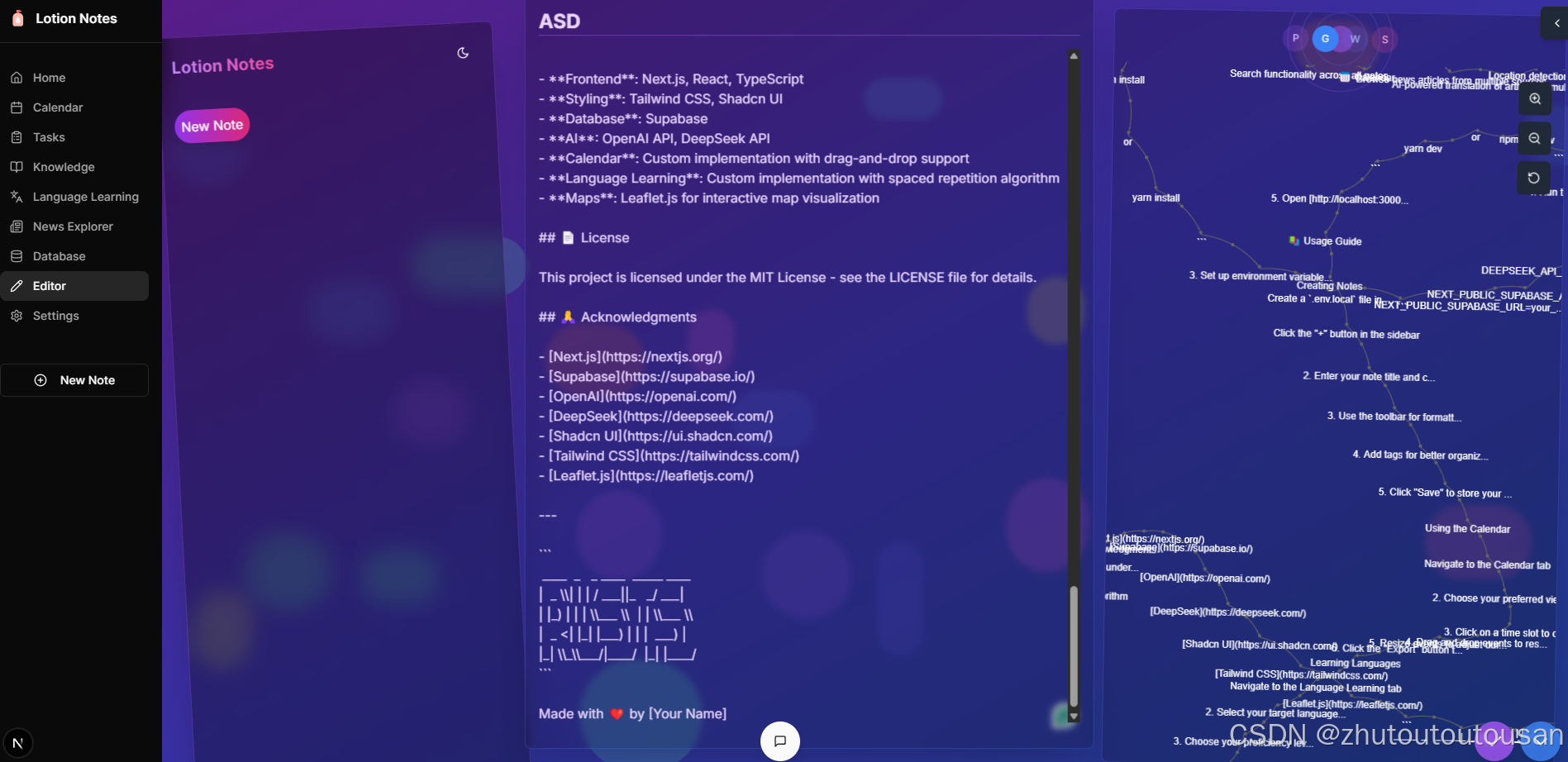
Task: Click the **Maps**: Leaflet.js line
Action: tap(709, 198)
